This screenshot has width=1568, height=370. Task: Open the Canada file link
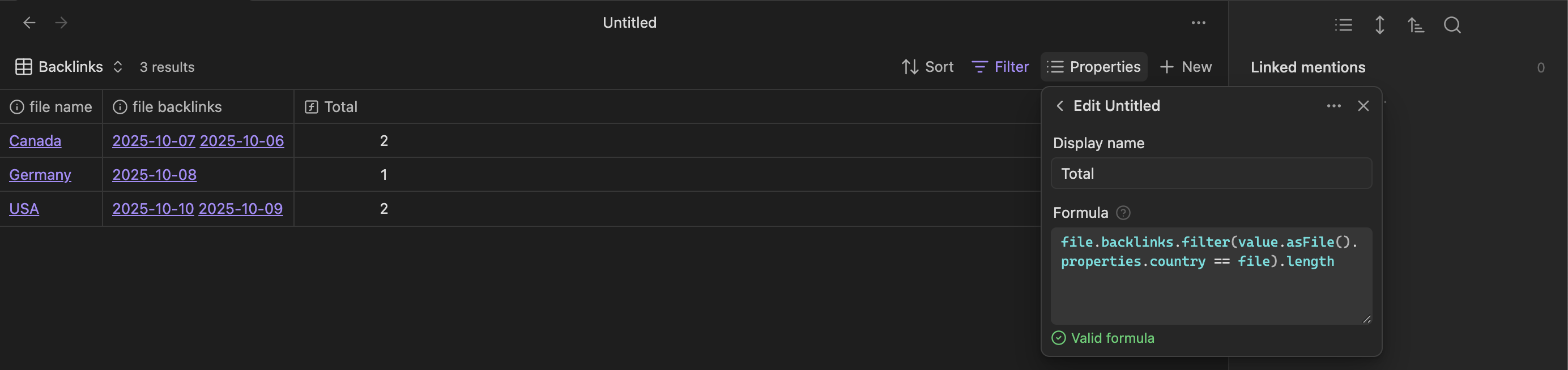[35, 141]
